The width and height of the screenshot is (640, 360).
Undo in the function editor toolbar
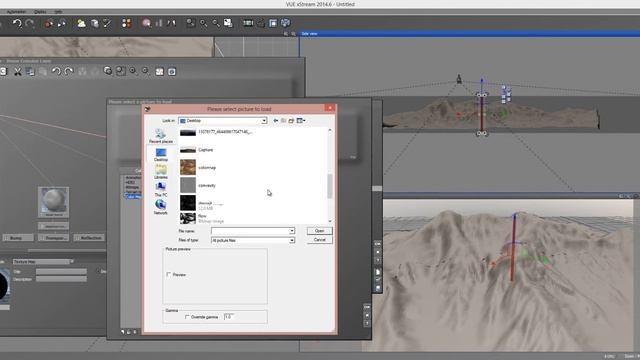click(x=56, y=71)
